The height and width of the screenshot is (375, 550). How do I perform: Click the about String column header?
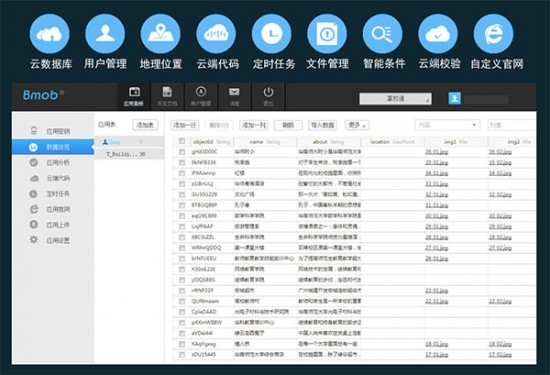329,142
